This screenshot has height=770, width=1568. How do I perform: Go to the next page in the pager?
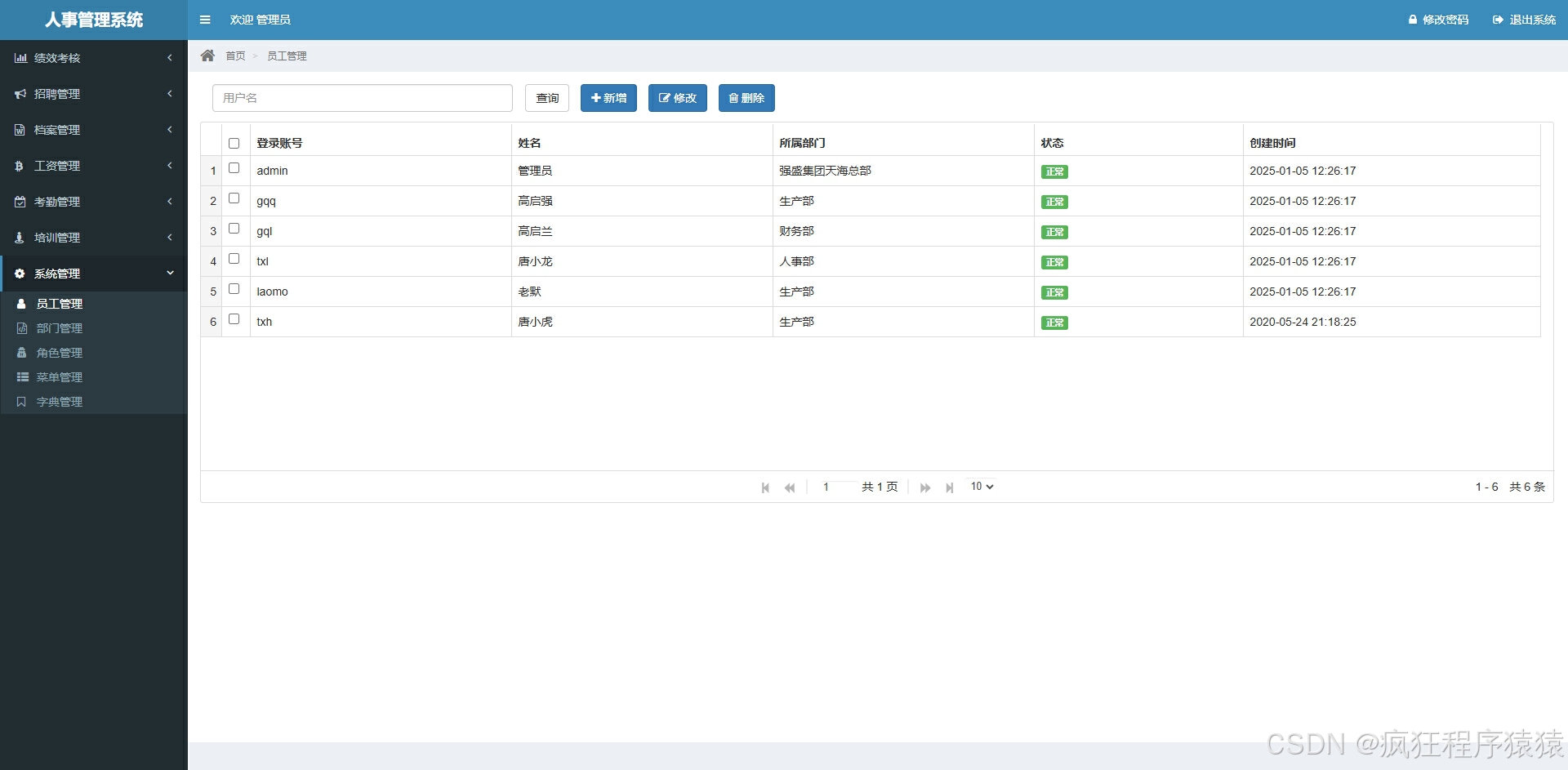[925, 487]
